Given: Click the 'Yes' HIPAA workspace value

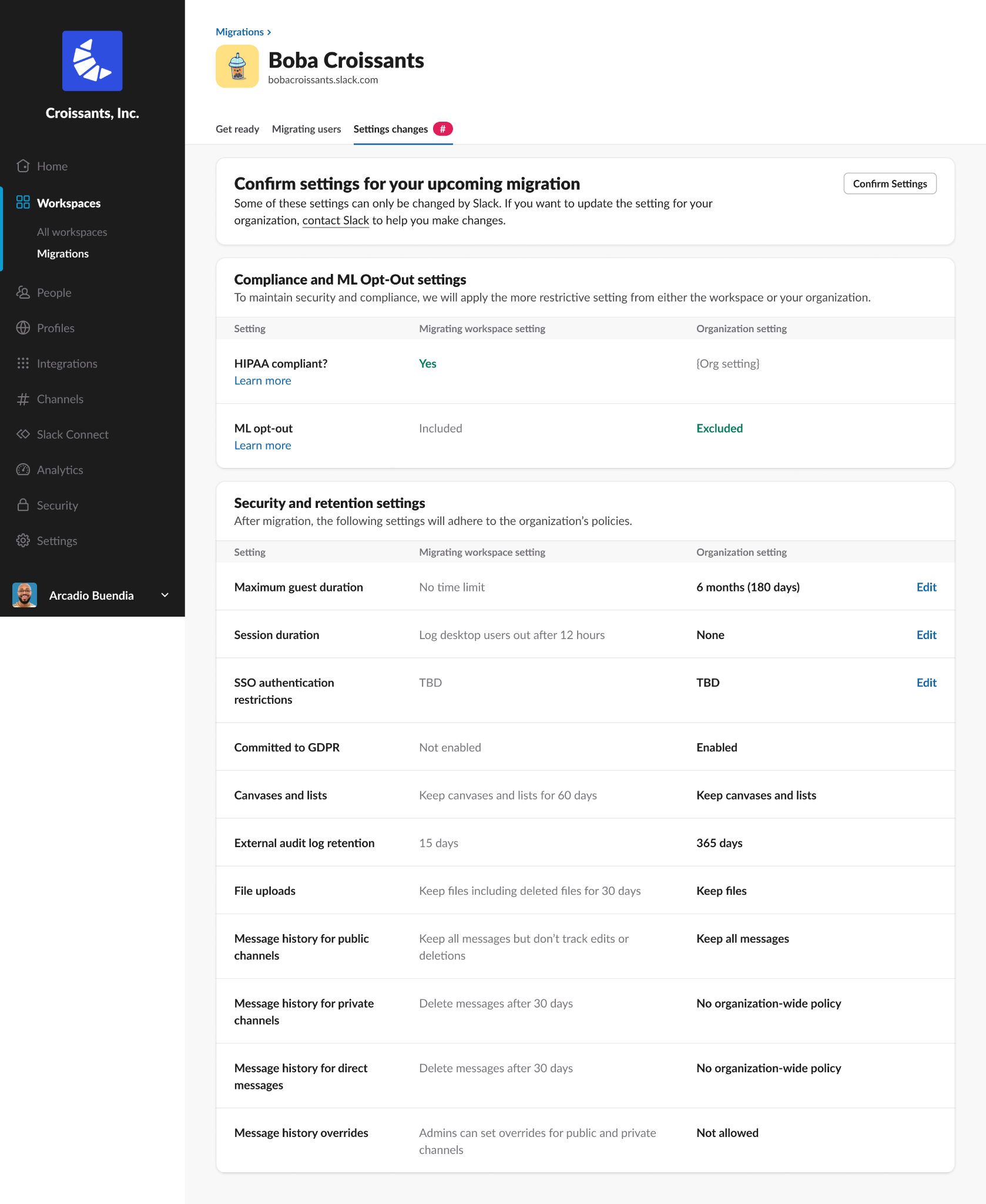Looking at the screenshot, I should (428, 363).
